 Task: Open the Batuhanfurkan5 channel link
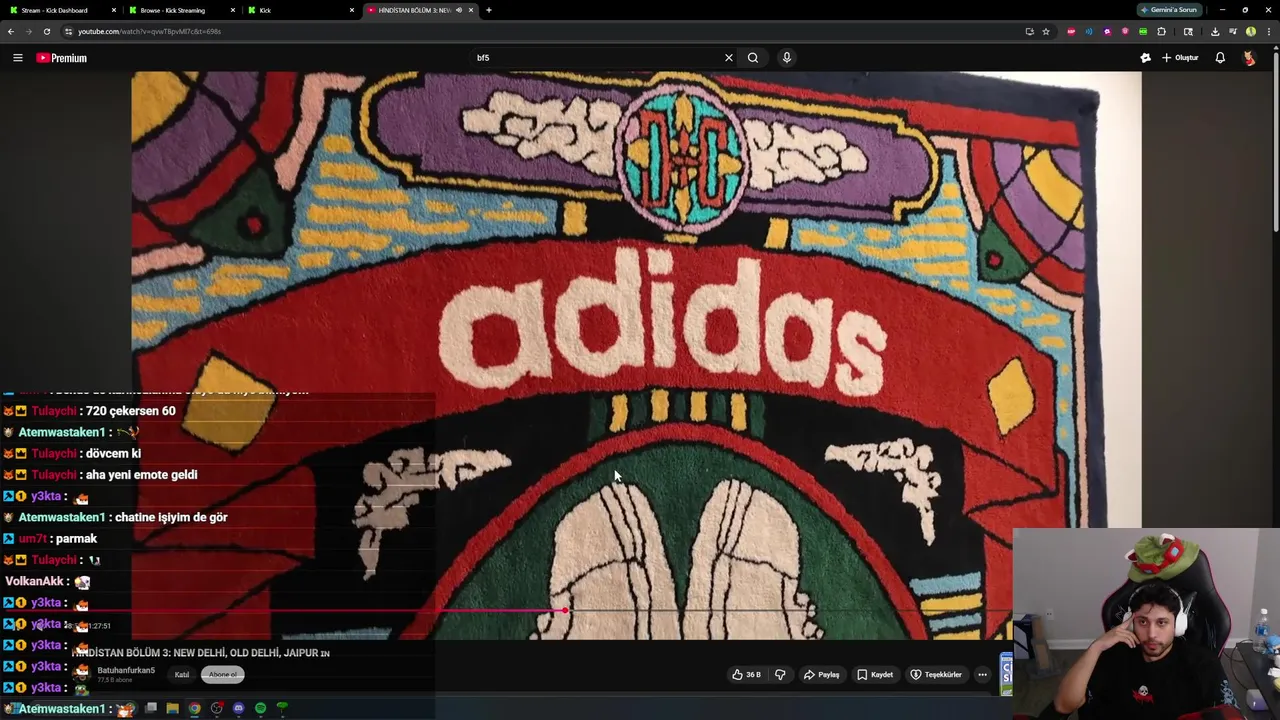[126, 670]
